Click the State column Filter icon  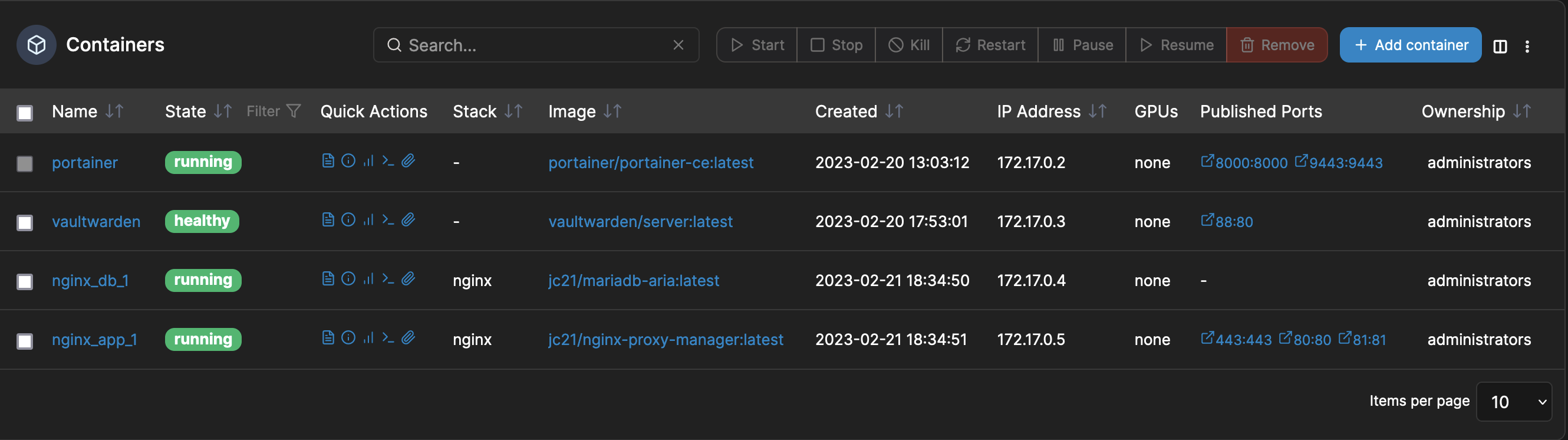click(294, 111)
